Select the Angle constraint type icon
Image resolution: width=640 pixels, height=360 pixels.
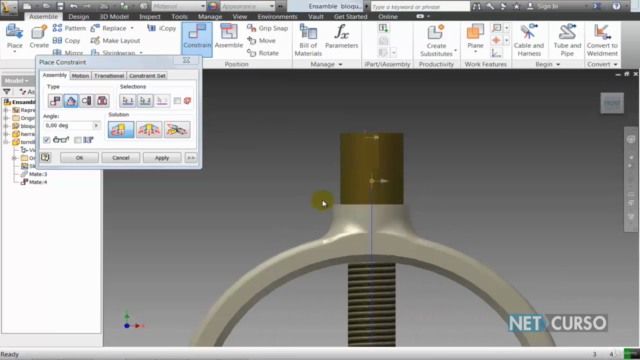click(x=71, y=100)
